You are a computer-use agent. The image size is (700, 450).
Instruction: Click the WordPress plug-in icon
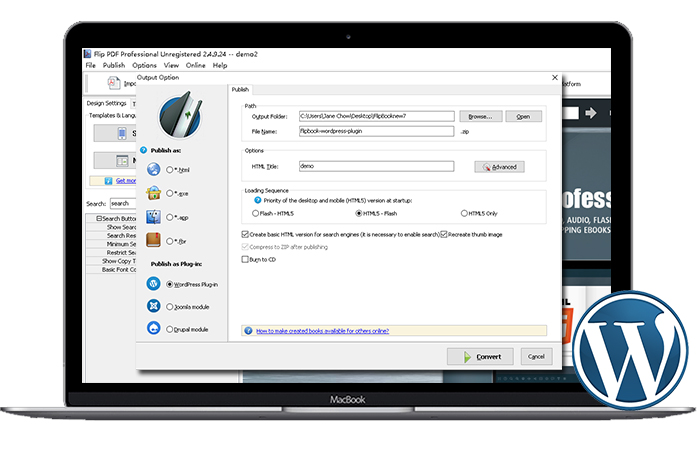tap(154, 283)
